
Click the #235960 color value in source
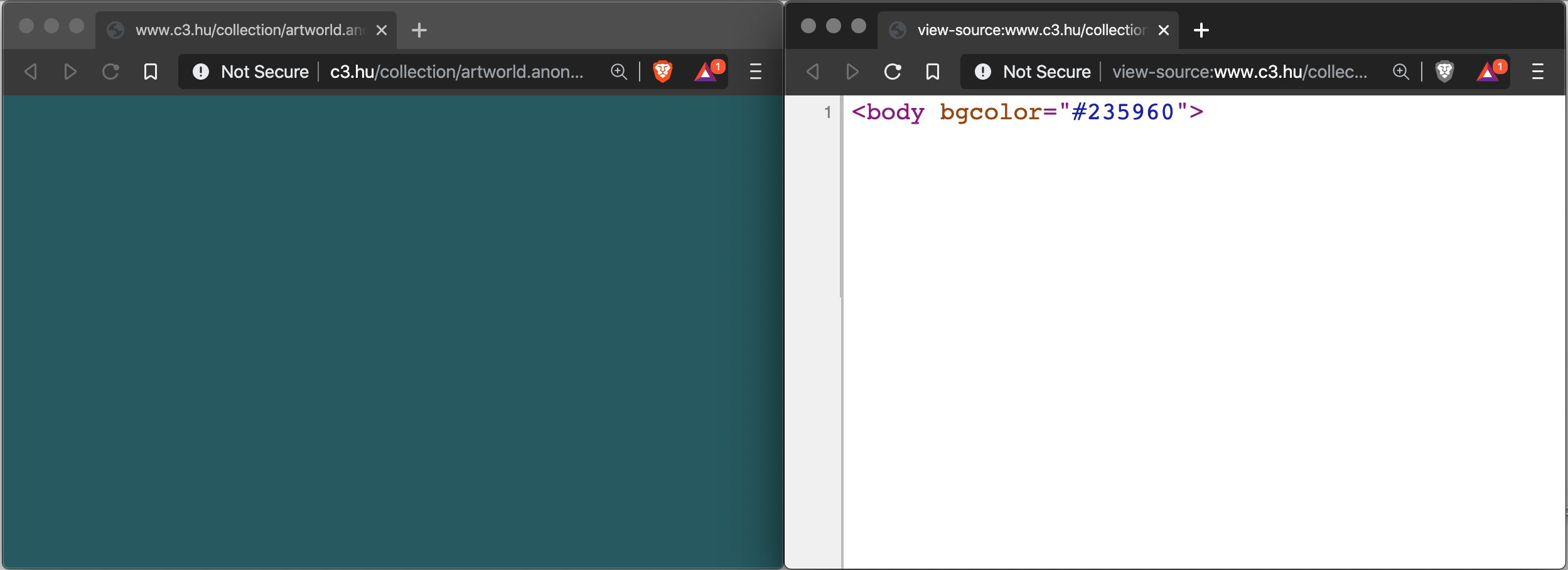pos(1122,112)
